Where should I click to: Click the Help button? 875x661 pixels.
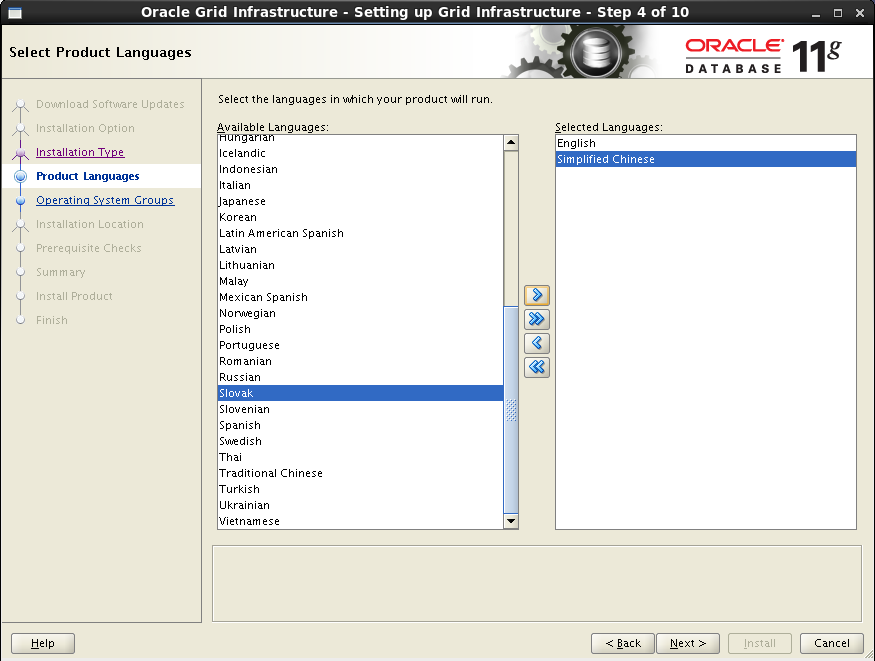(43, 643)
